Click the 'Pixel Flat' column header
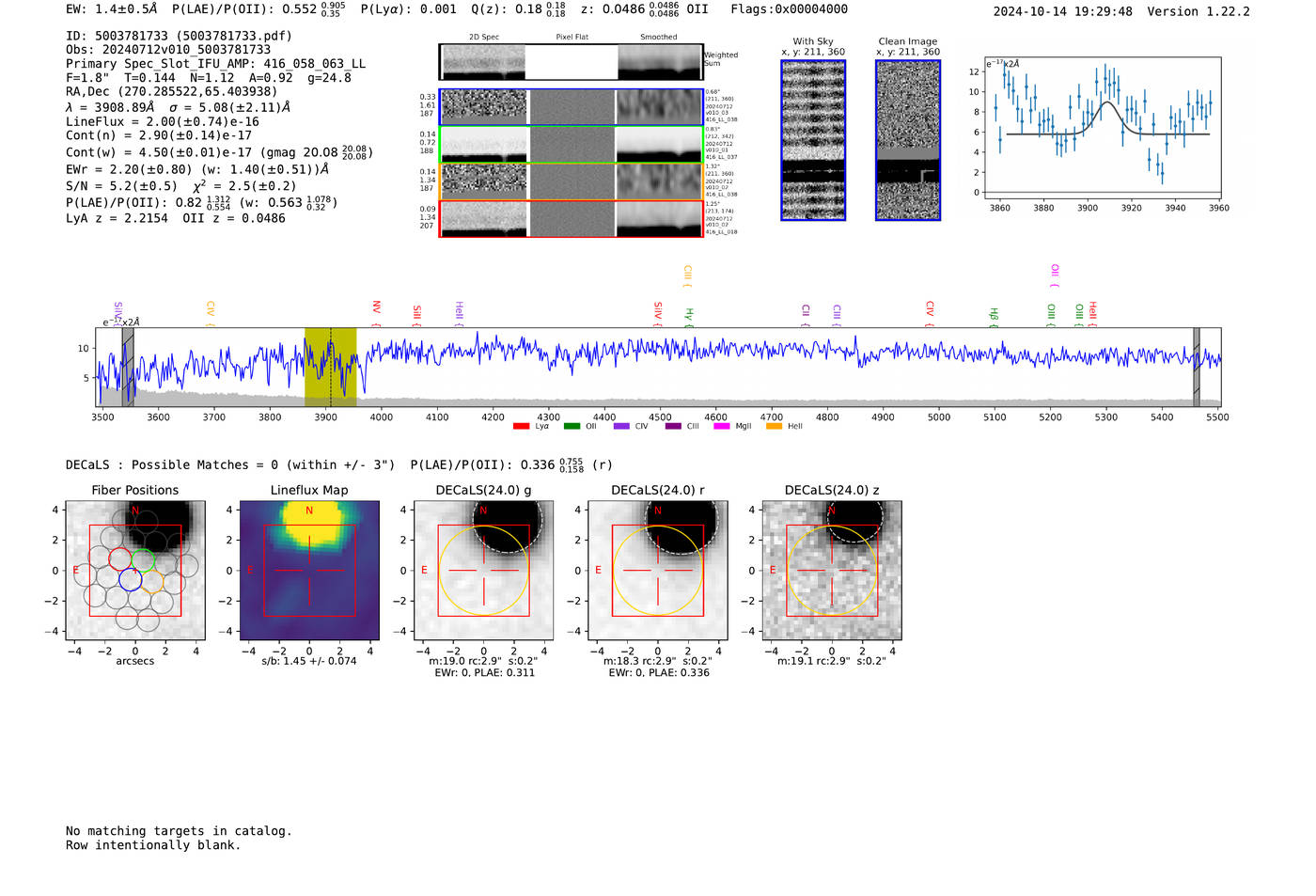Image resolution: width=1316 pixels, height=896 pixels. (572, 38)
